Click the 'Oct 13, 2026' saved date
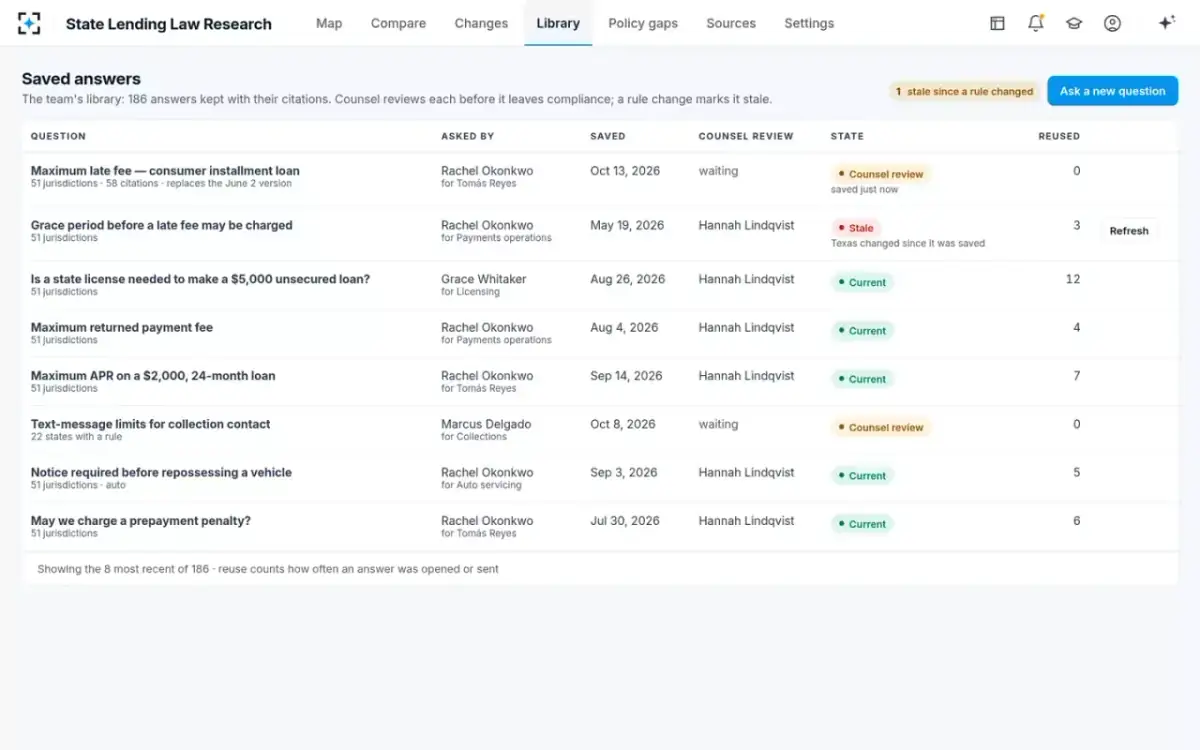1200x750 pixels. pos(625,171)
